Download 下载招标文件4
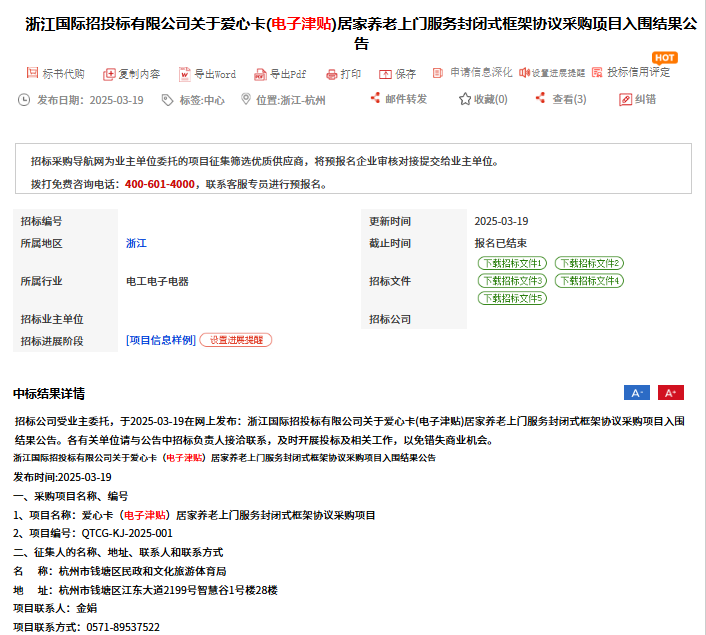The height and width of the screenshot is (635, 706). click(589, 281)
